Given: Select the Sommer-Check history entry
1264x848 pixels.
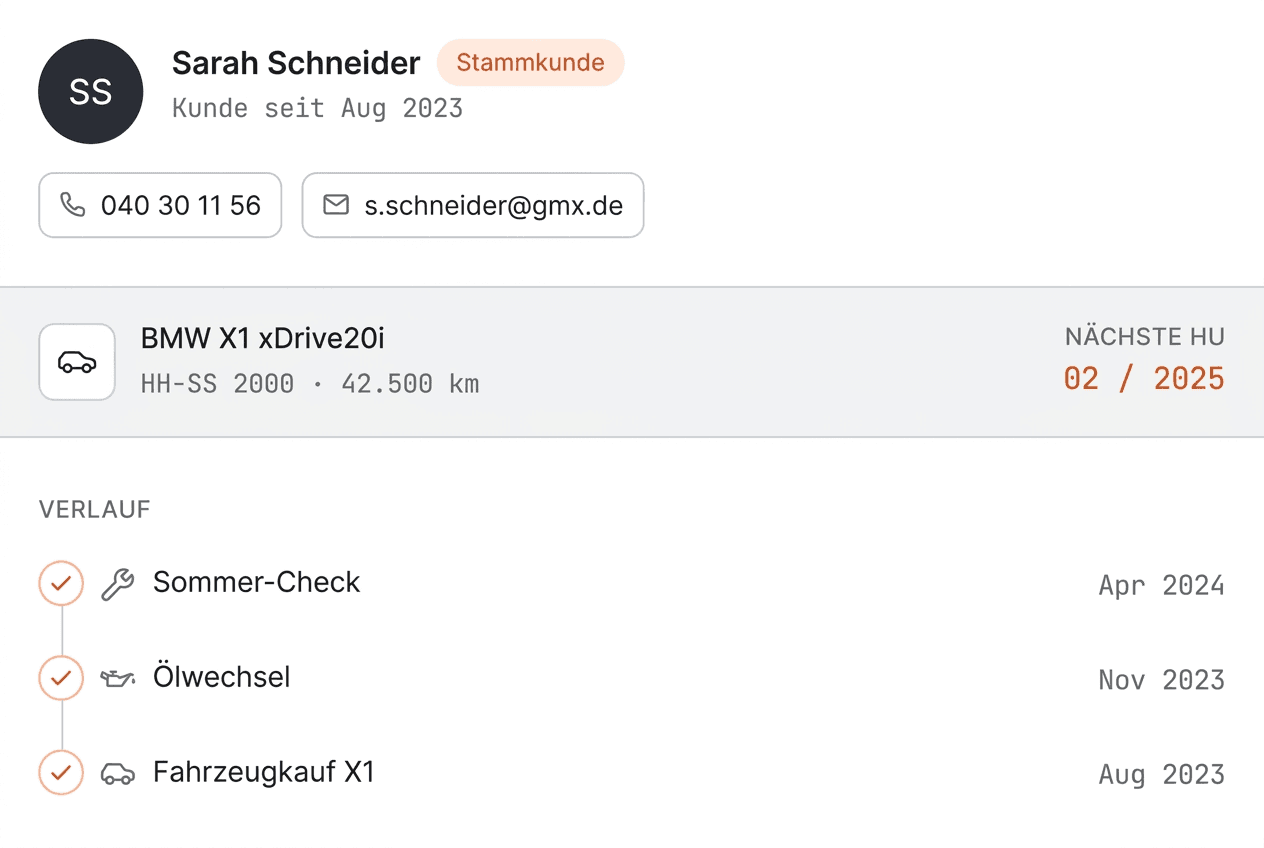Looking at the screenshot, I should pyautogui.click(x=632, y=584).
